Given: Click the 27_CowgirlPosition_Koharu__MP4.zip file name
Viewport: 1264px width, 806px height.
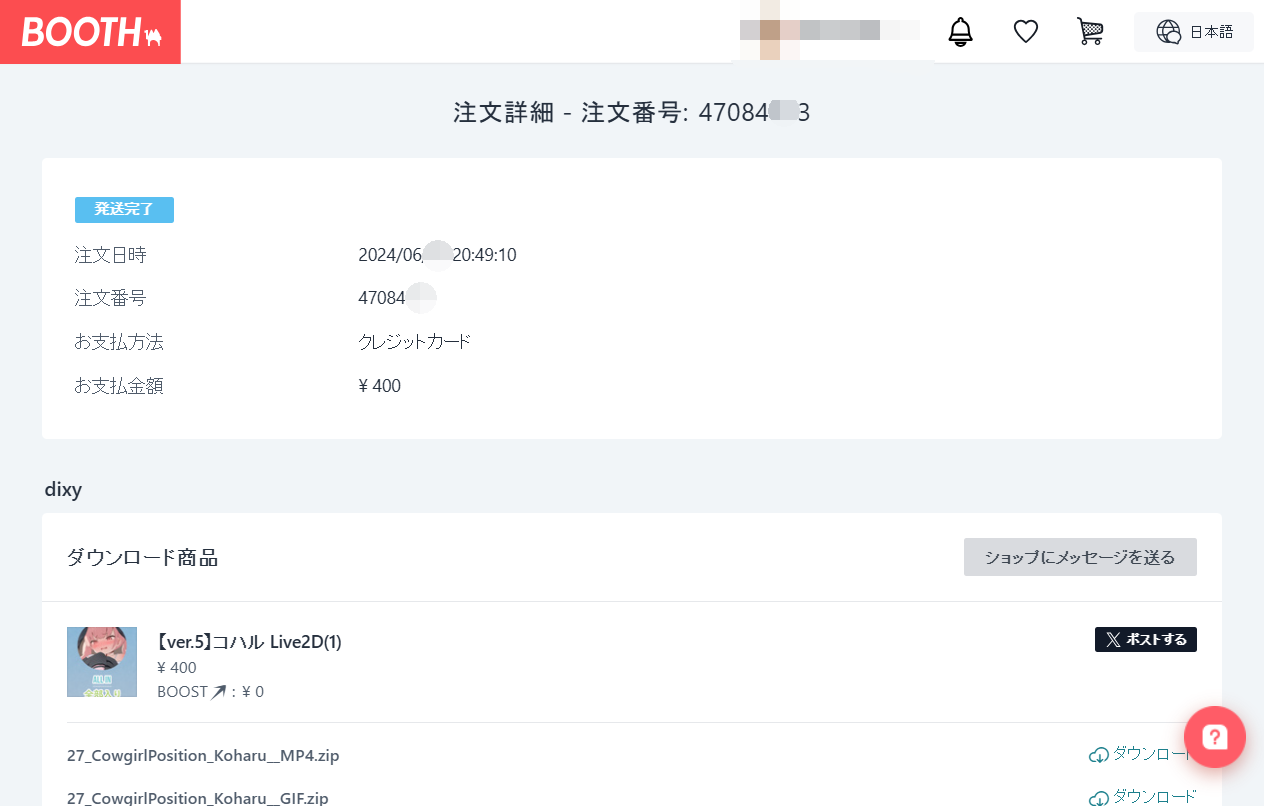Looking at the screenshot, I should click(203, 756).
